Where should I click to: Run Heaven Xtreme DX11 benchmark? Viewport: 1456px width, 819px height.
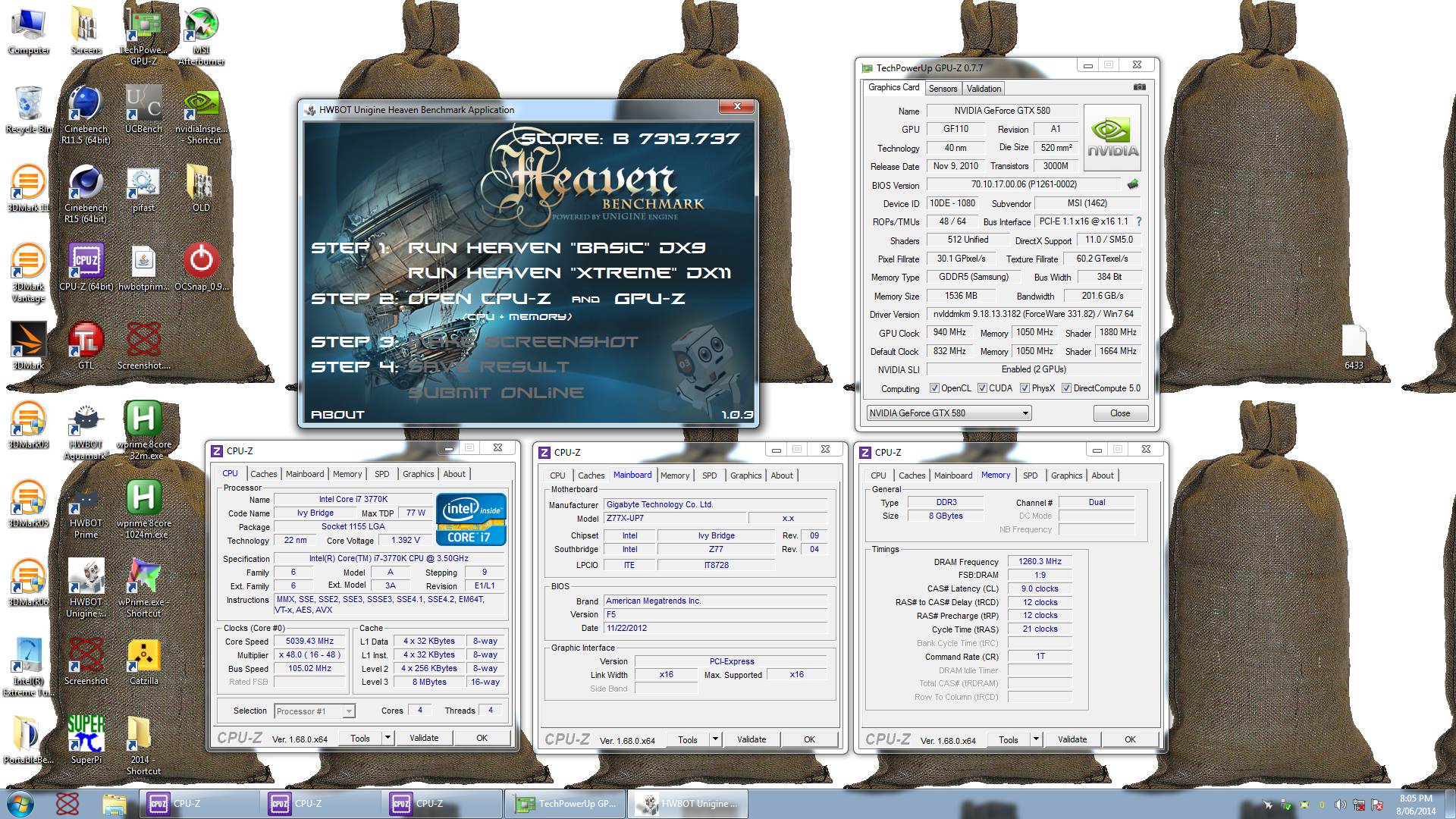pos(570,273)
